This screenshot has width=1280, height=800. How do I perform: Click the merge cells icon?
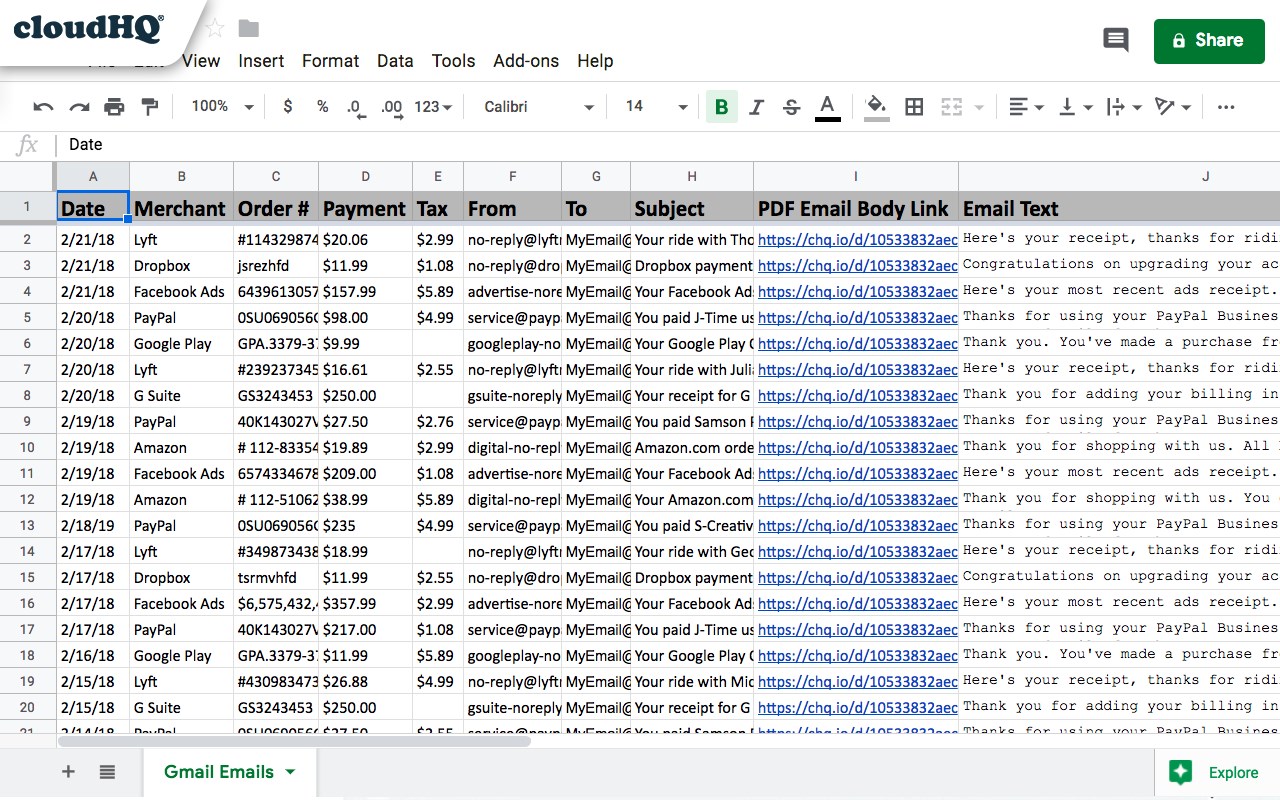click(x=951, y=107)
